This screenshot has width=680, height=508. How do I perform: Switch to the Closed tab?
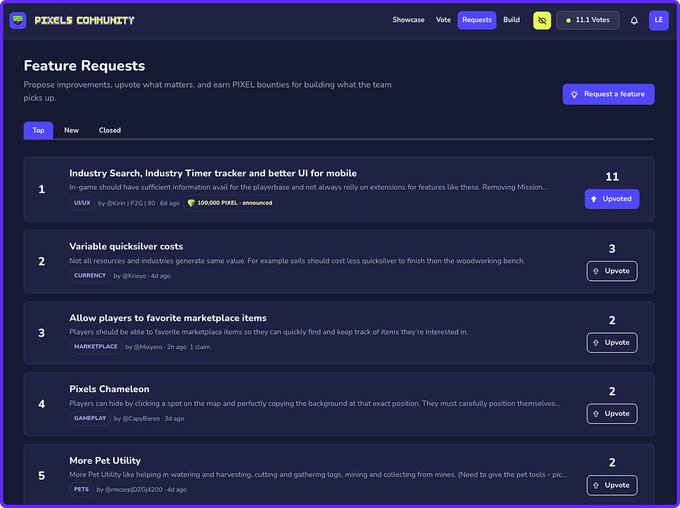point(110,130)
